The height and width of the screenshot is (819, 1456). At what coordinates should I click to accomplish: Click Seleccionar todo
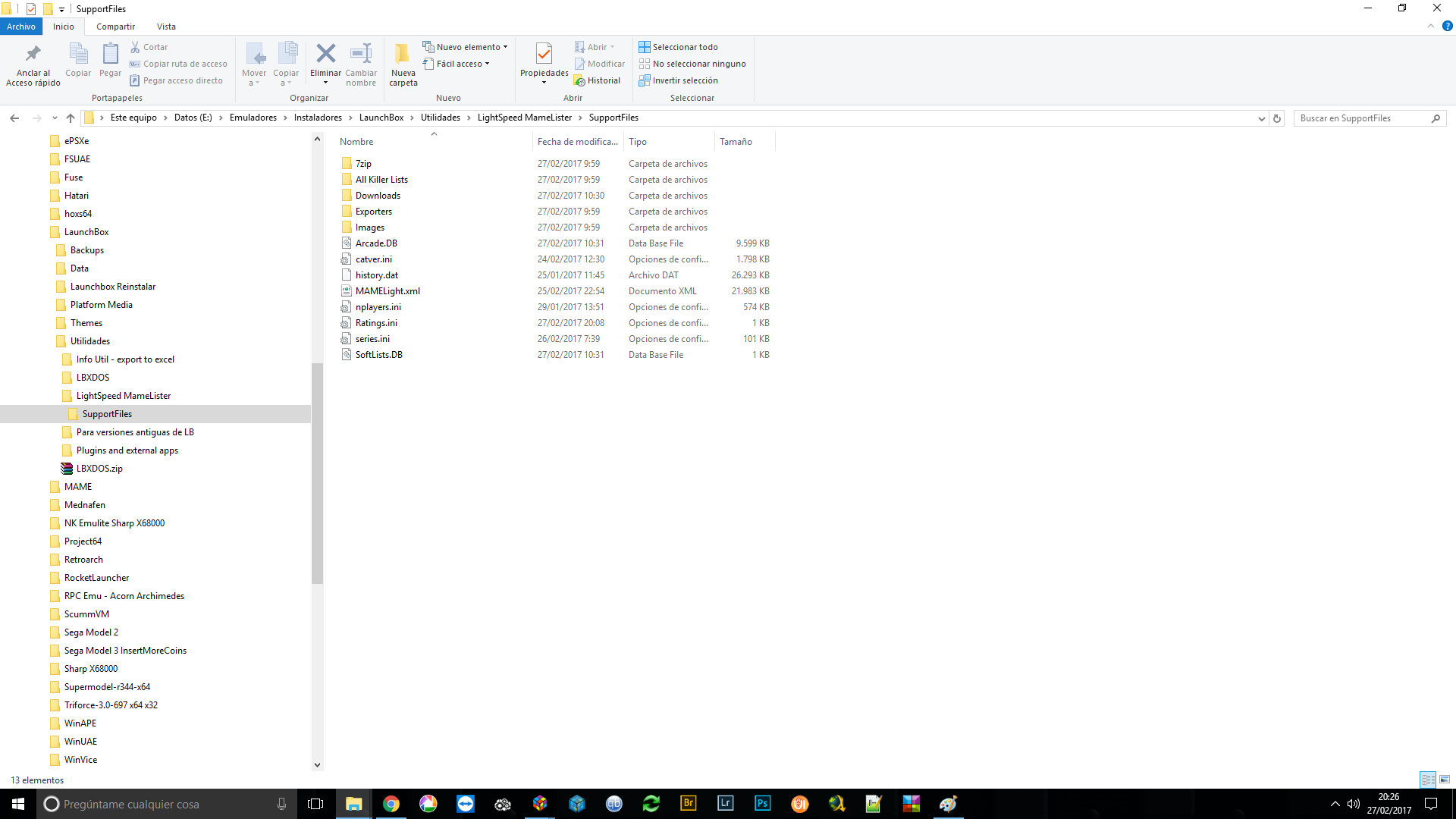(x=678, y=47)
